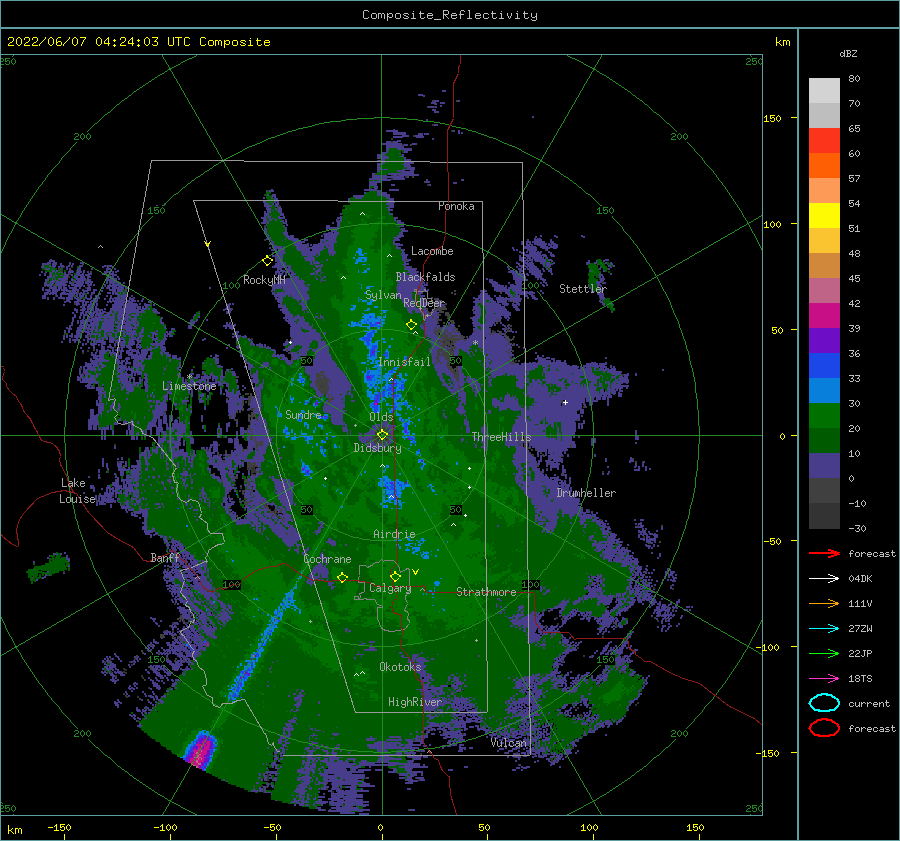Click the dBZ legend heading
Image resolution: width=900 pixels, height=841 pixels.
tap(848, 53)
